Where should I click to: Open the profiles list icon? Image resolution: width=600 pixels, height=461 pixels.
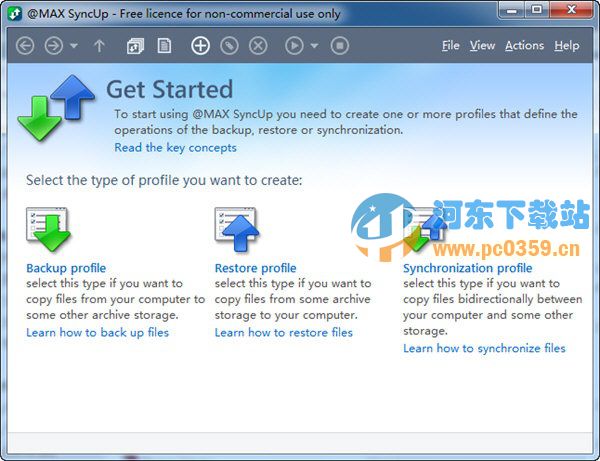tap(135, 46)
